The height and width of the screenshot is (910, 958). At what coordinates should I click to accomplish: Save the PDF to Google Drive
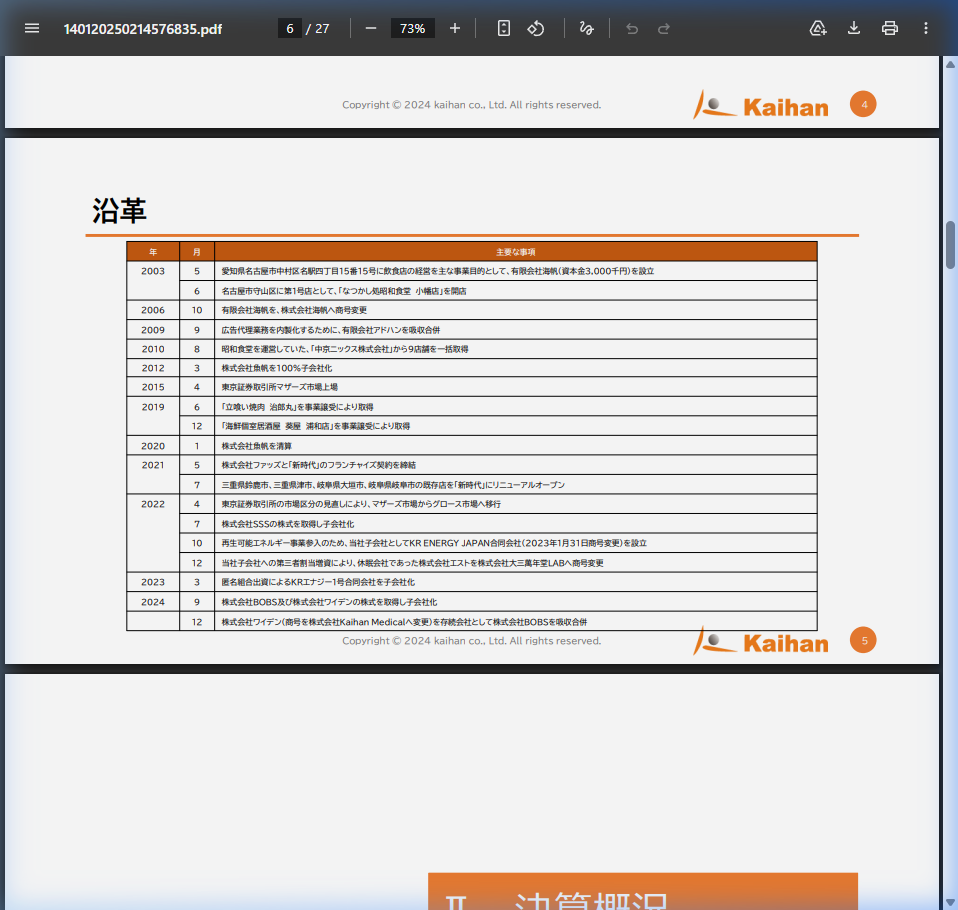coord(818,28)
